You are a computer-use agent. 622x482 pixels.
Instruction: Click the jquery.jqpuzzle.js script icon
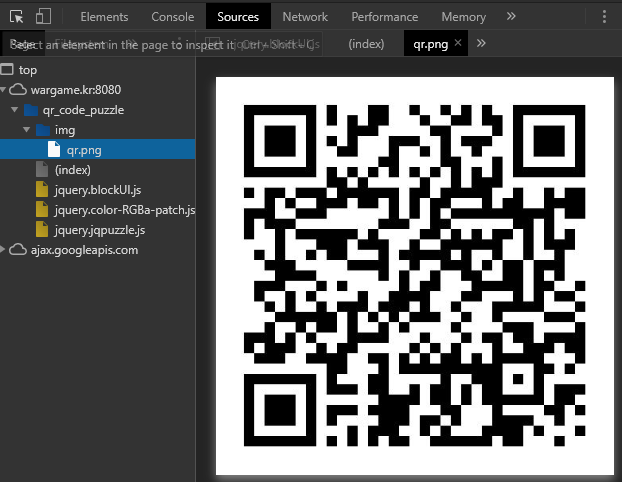pos(42,230)
